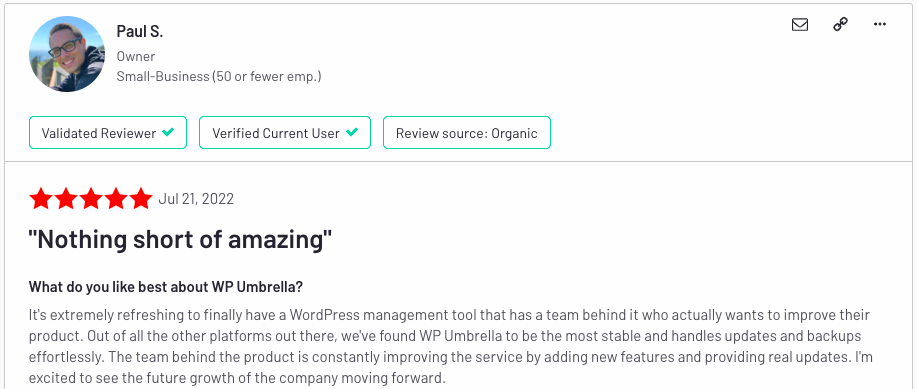Screen dimensions: 917x389
Task: Open reviewer name Paul S.
Action: (140, 32)
